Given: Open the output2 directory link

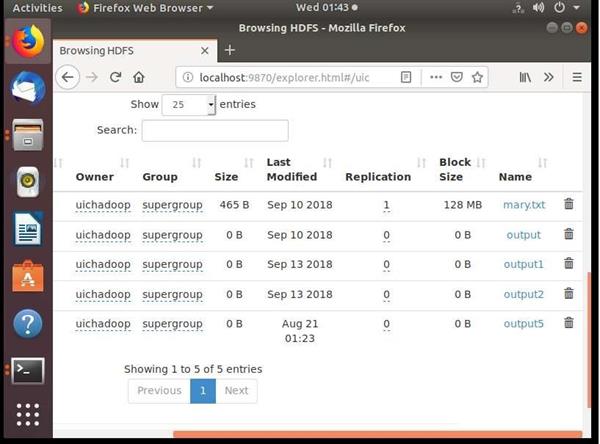Looking at the screenshot, I should click(523, 294).
